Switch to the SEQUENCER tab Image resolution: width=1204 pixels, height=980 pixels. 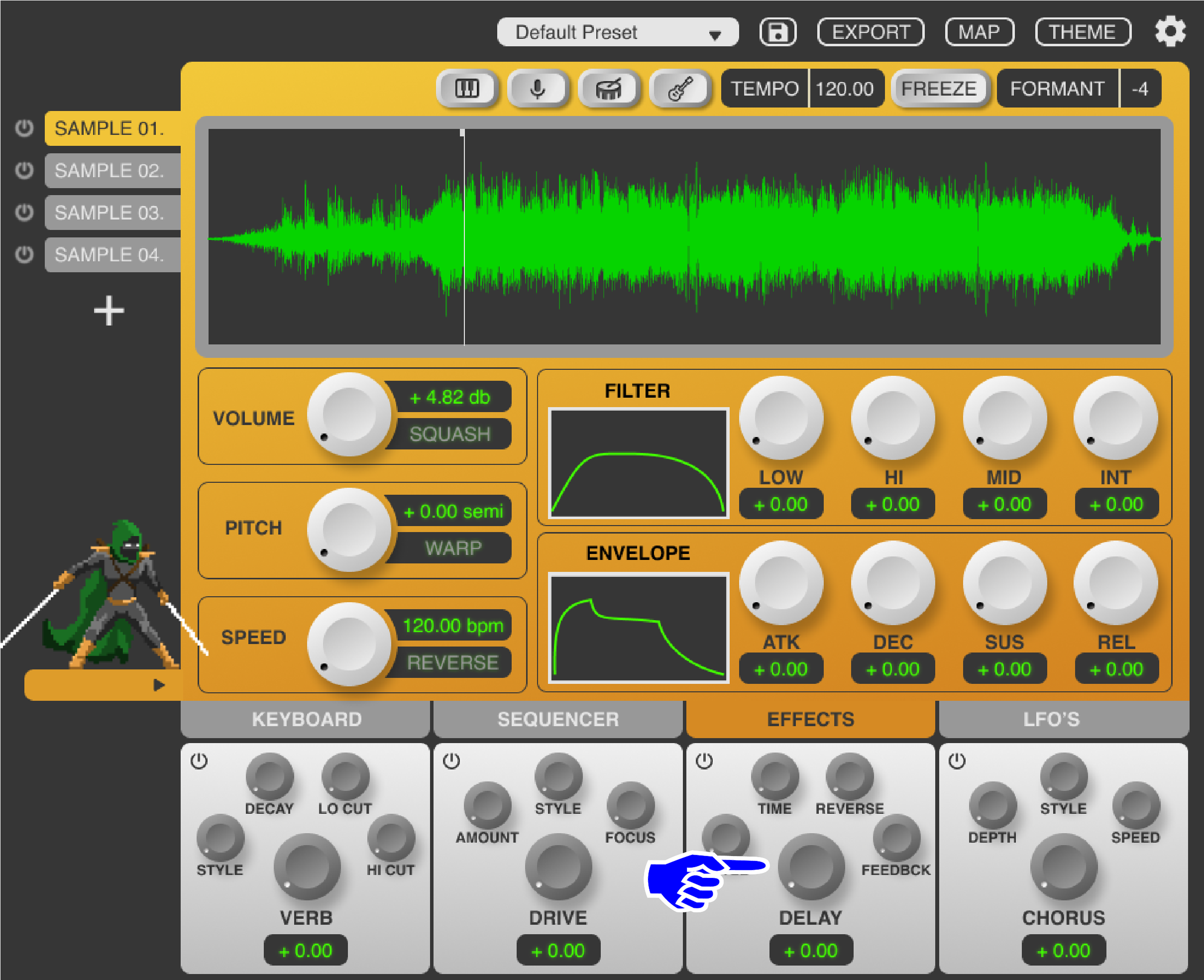pos(557,719)
